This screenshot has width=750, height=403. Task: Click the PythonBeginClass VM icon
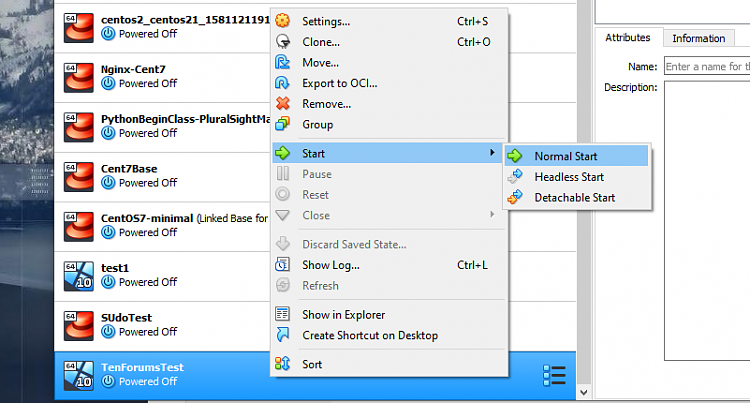coord(79,127)
